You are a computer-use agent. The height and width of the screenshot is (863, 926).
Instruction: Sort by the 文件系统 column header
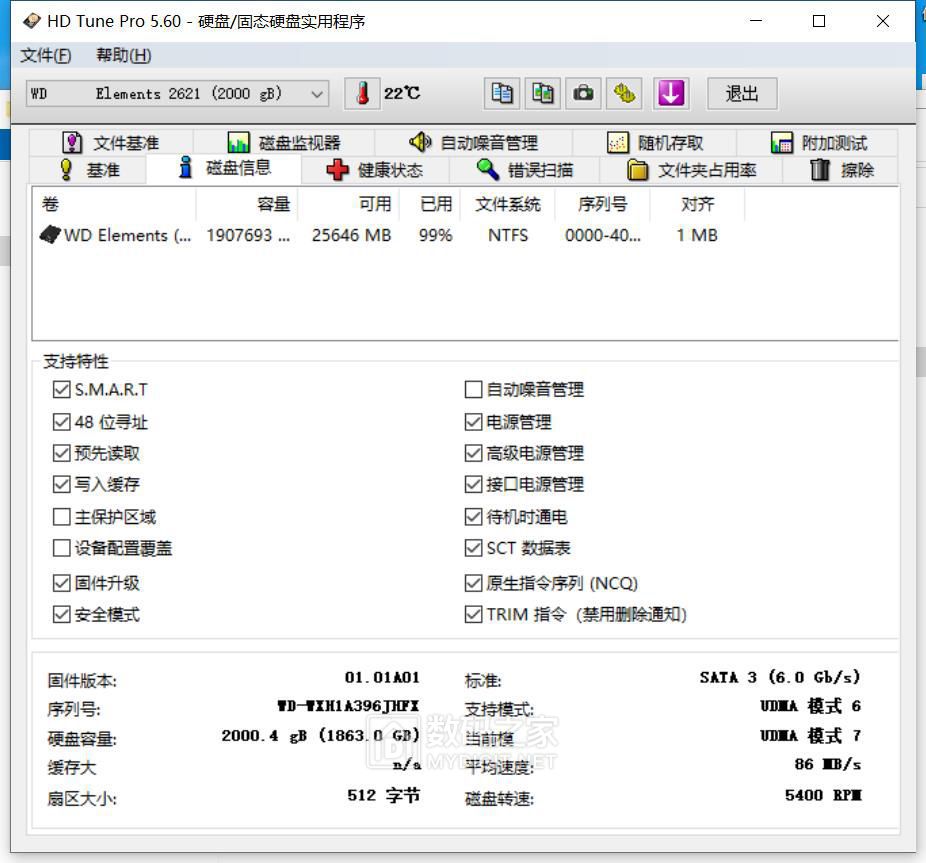(x=507, y=204)
